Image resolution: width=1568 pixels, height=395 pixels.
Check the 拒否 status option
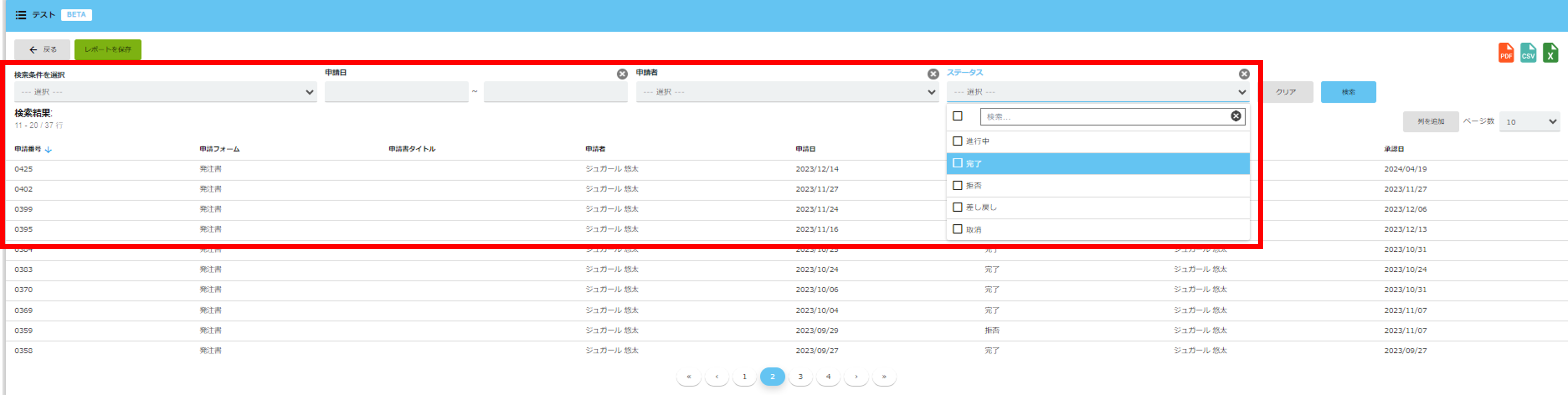(957, 185)
